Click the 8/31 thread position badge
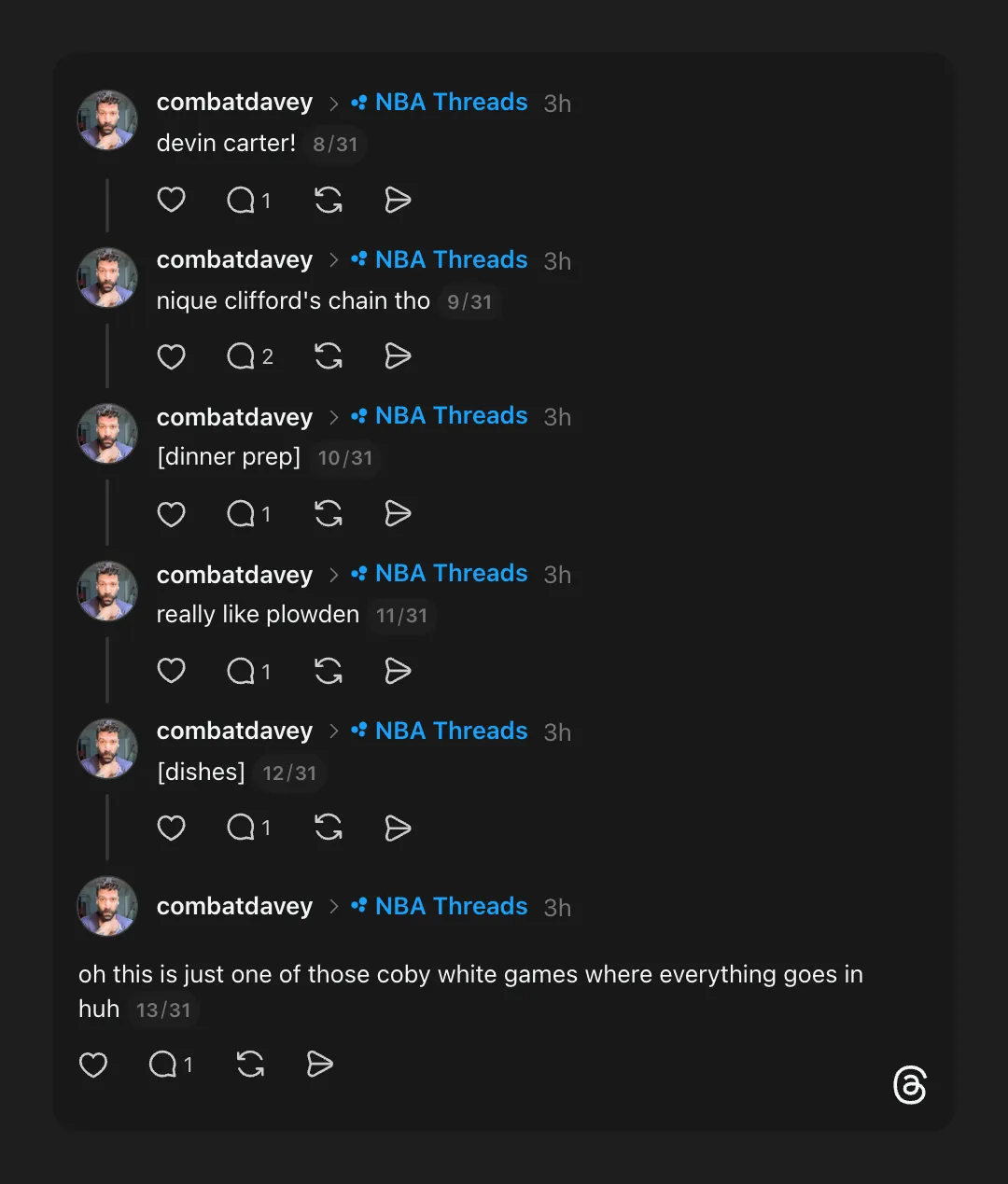Viewport: 1008px width, 1184px height. coord(335,145)
